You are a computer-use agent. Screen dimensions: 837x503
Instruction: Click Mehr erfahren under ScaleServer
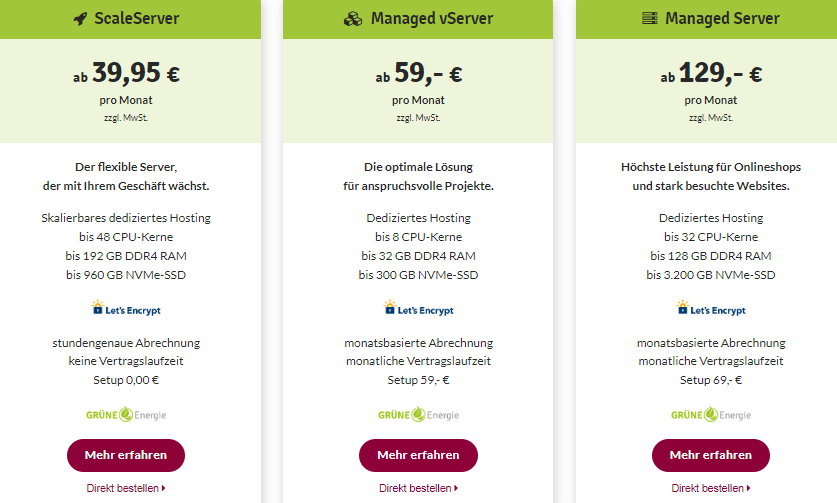tap(126, 455)
